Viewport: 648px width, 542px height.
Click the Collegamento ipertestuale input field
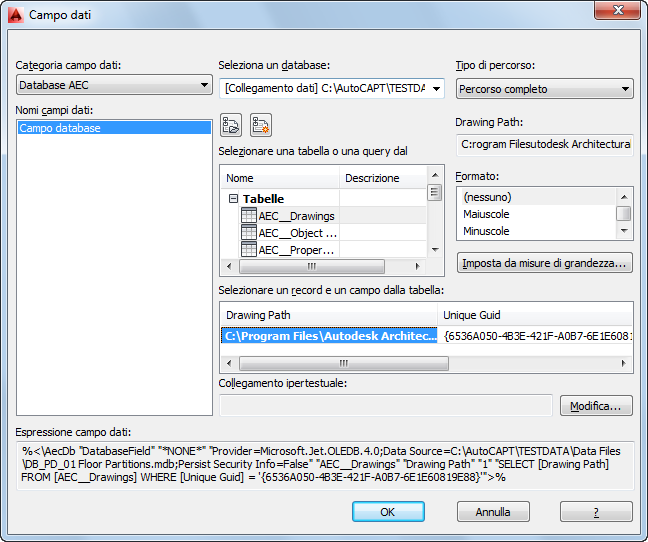pyautogui.click(x=386, y=406)
